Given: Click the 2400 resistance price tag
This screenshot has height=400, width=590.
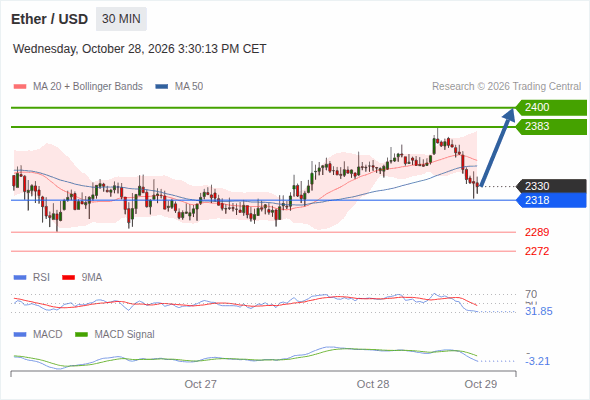Looking at the screenshot, I should point(551,108).
